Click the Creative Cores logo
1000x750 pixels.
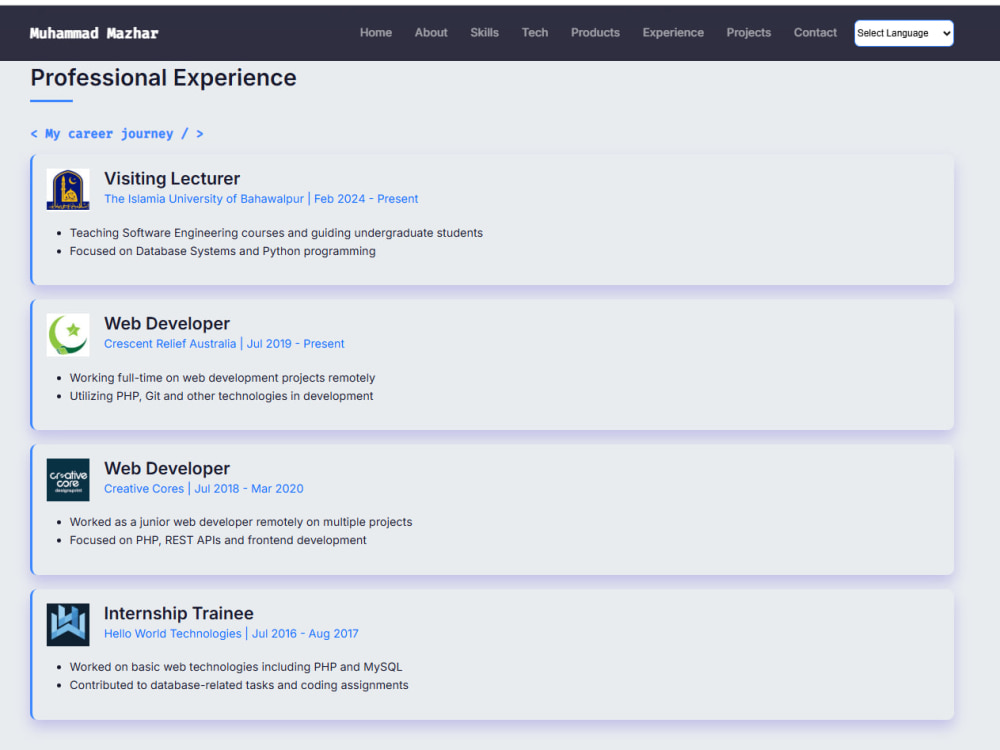(x=68, y=480)
